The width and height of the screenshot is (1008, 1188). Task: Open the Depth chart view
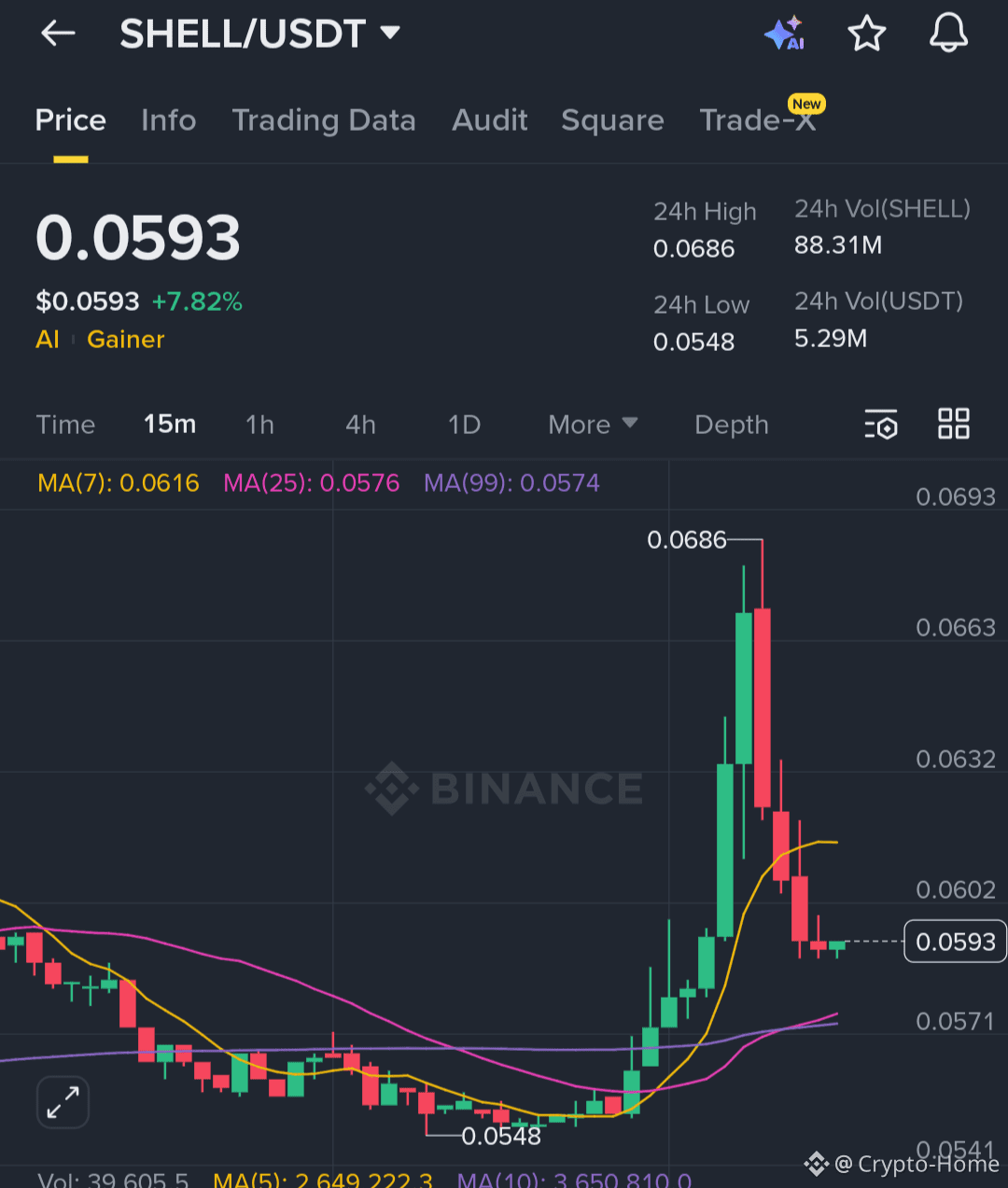click(x=732, y=425)
